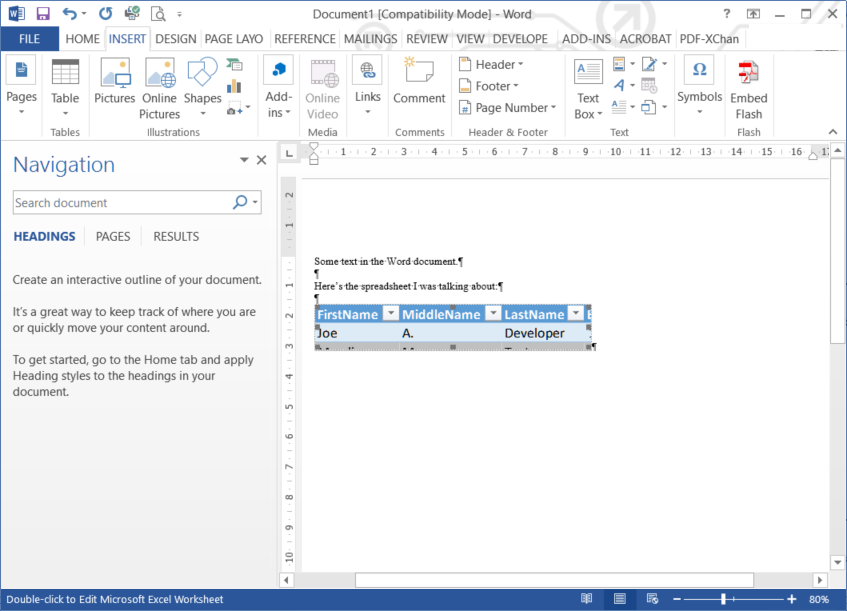Click the Add-ins button
Screen dimensions: 847x611
pos(278,88)
